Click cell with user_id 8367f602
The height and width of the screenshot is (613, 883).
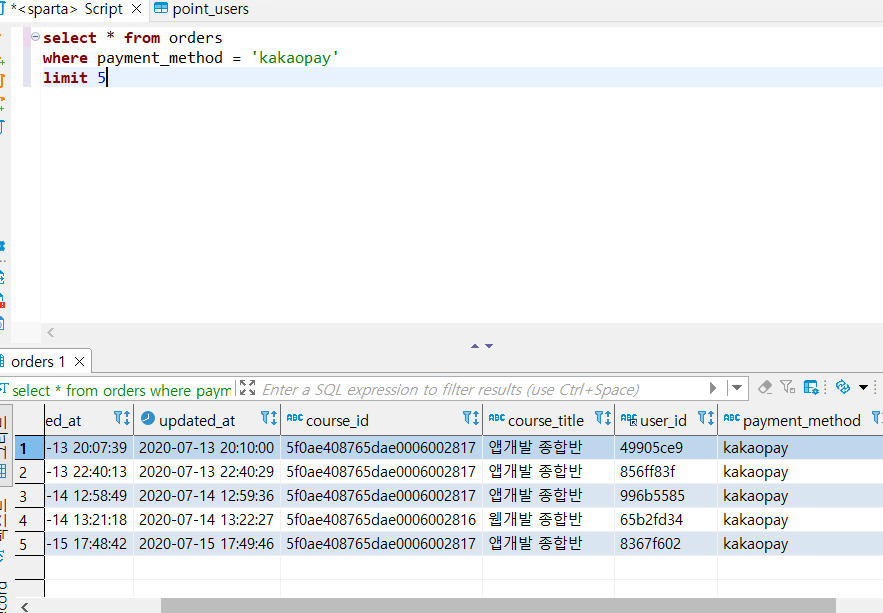(x=666, y=544)
